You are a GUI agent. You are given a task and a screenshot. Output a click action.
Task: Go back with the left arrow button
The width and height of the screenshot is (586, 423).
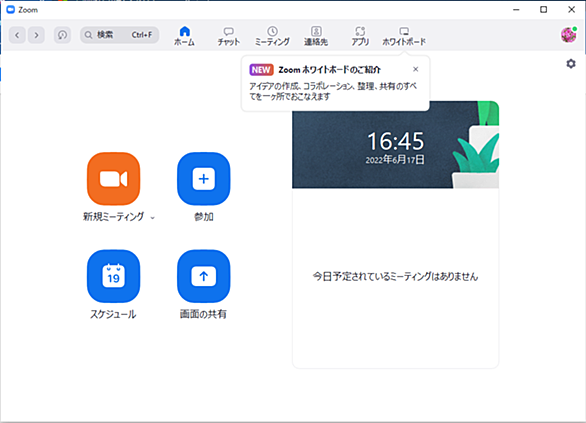tap(17, 35)
